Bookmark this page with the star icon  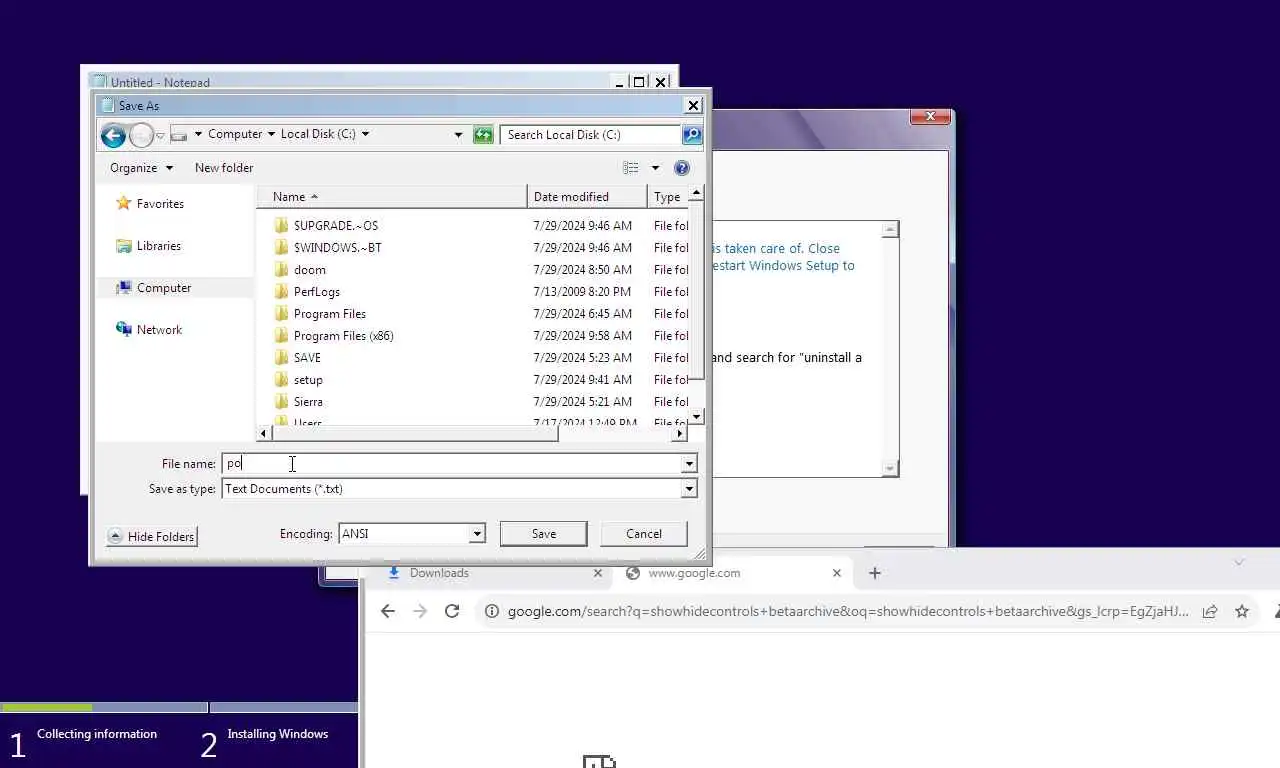coord(1242,611)
